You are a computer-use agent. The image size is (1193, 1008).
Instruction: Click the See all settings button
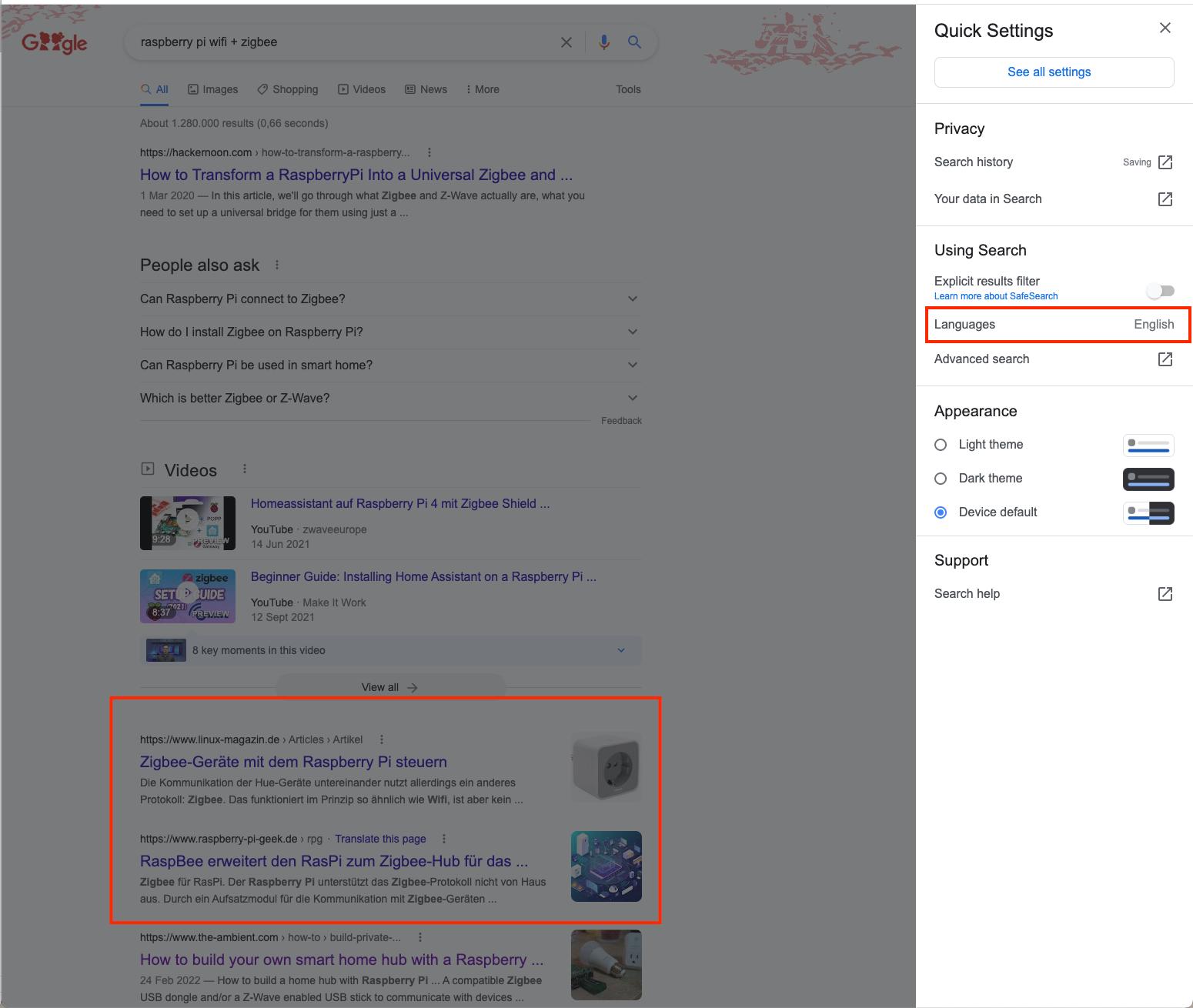(x=1054, y=72)
